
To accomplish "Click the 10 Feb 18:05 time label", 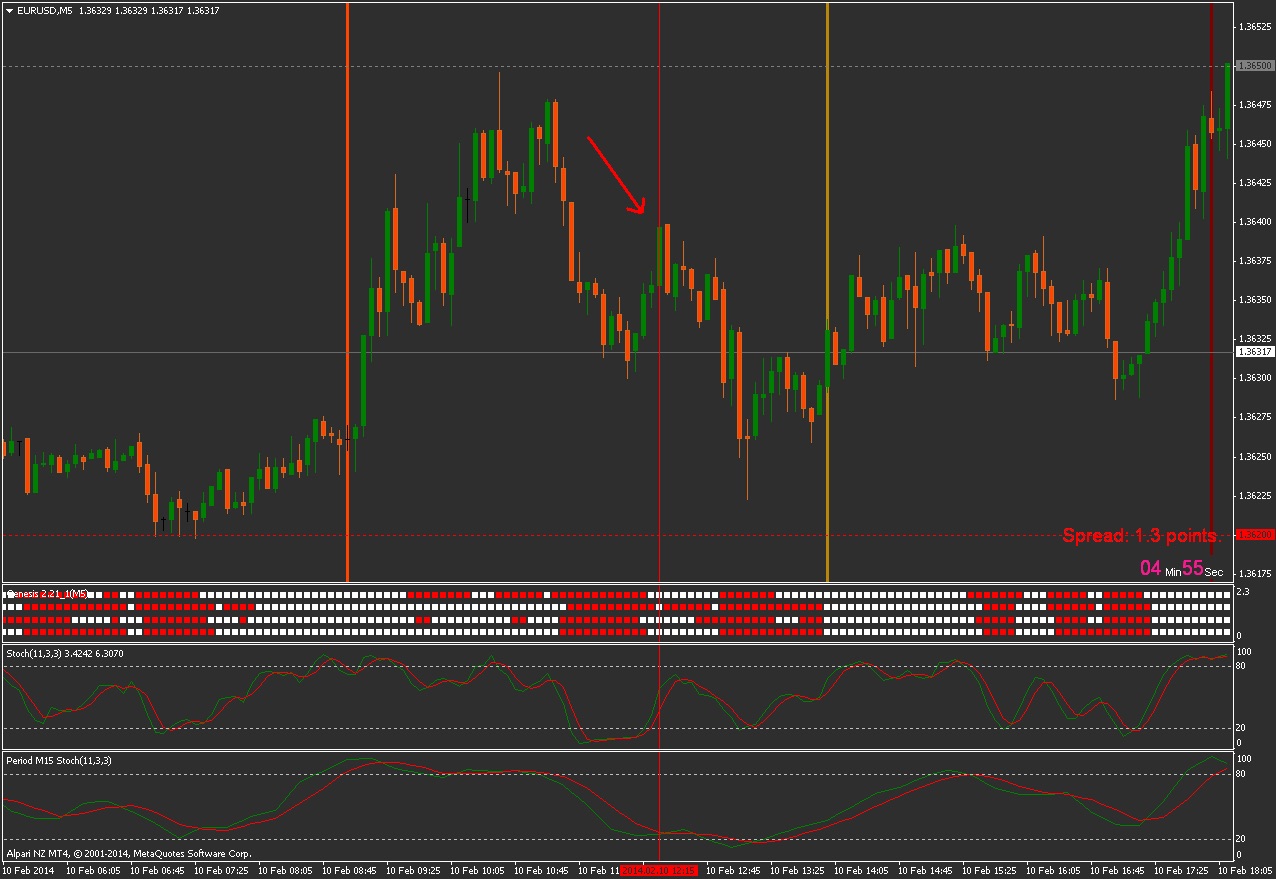I will pos(1245,871).
